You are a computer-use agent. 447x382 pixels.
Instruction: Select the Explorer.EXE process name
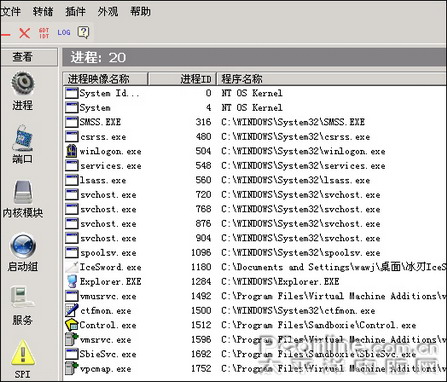point(110,282)
